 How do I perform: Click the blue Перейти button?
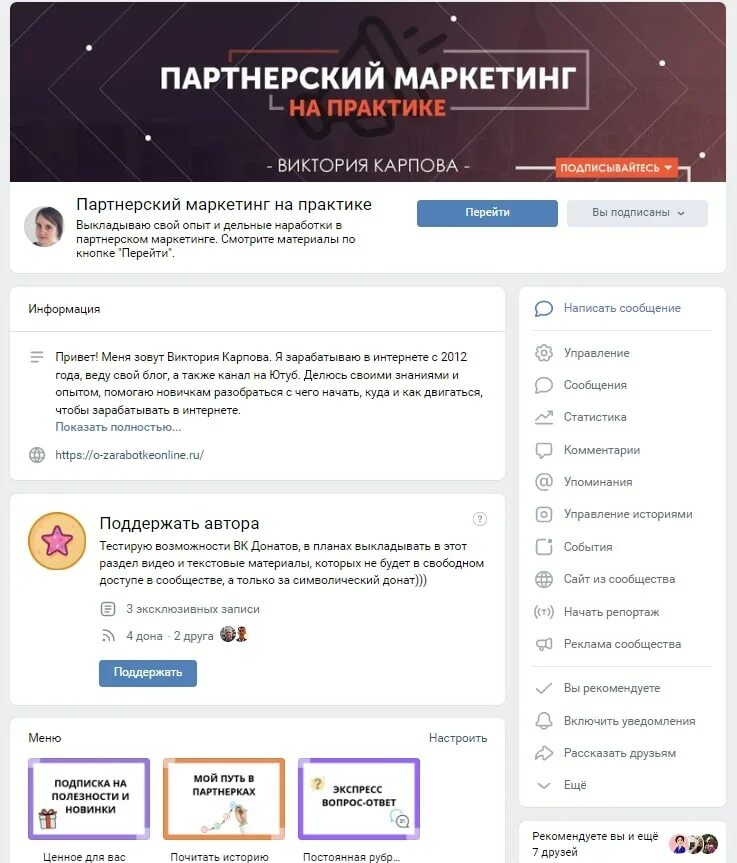[487, 213]
